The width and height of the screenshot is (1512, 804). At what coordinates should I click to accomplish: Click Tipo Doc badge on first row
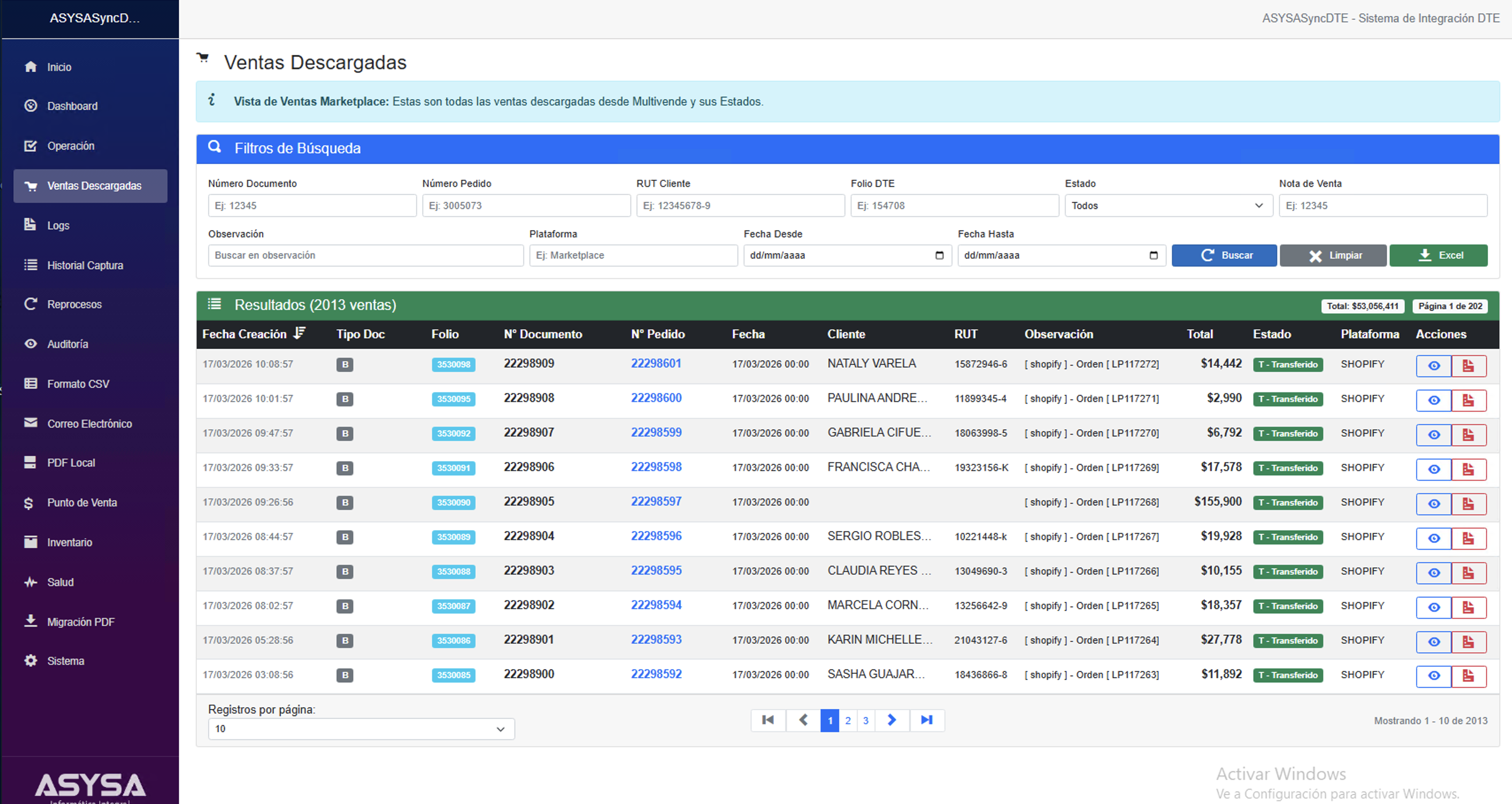pos(345,364)
